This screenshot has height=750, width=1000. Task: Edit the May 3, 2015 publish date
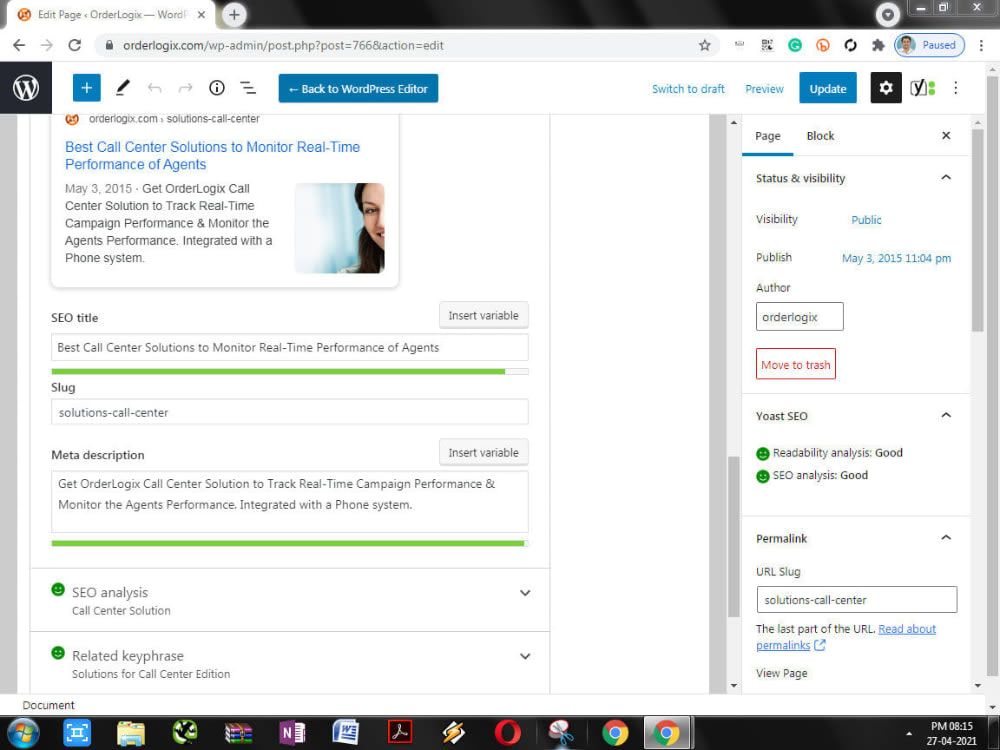896,258
